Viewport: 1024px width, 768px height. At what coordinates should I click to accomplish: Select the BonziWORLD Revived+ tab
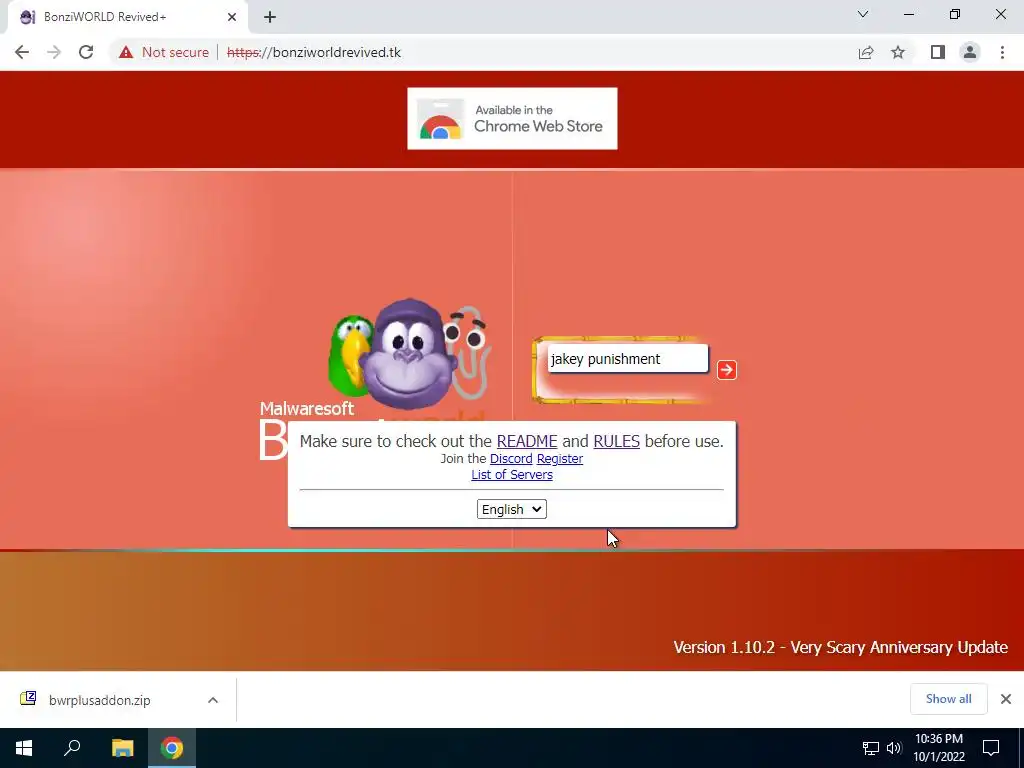[x=127, y=17]
